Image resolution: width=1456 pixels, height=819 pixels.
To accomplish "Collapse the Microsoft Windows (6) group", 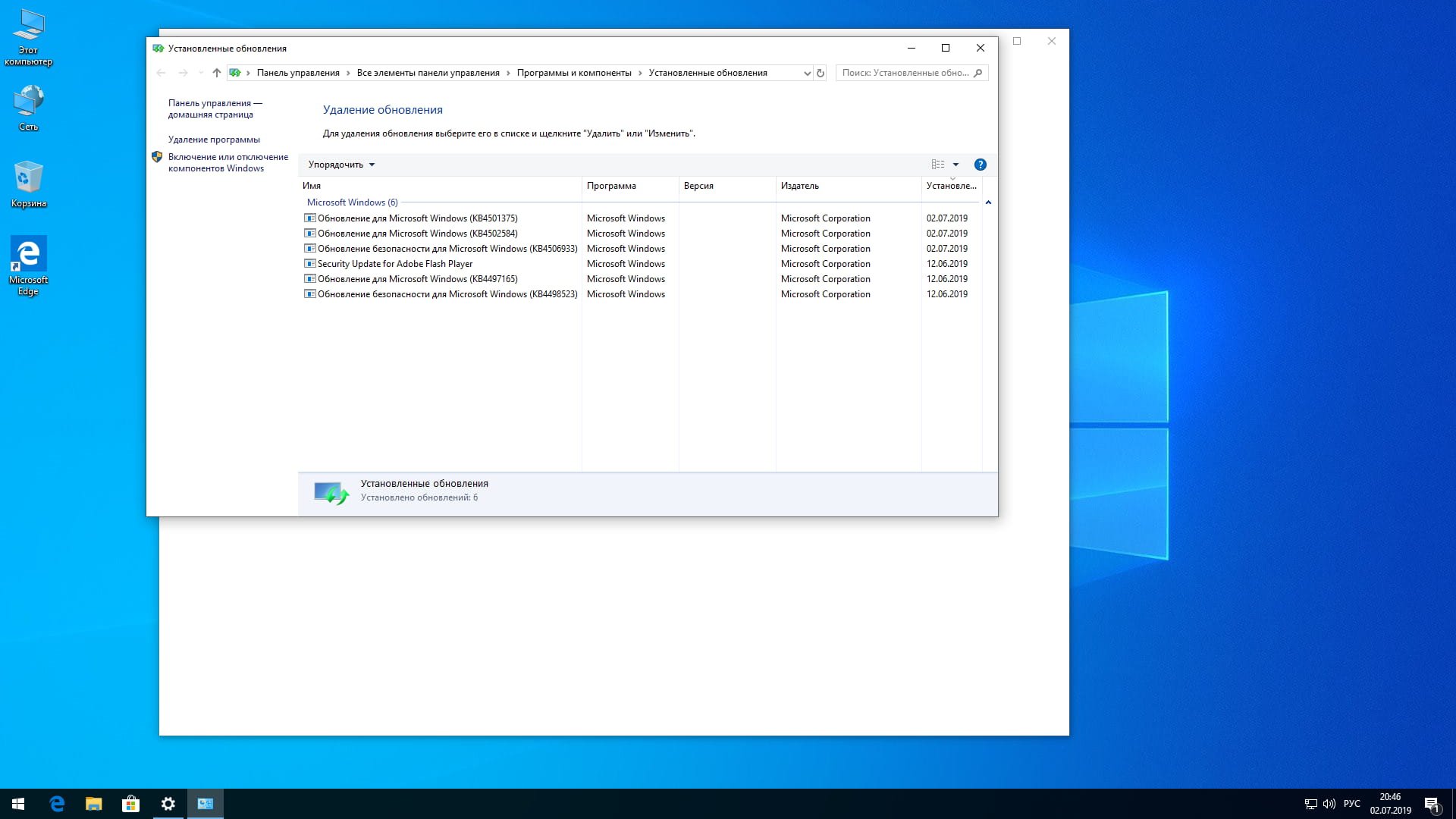I will pos(352,202).
